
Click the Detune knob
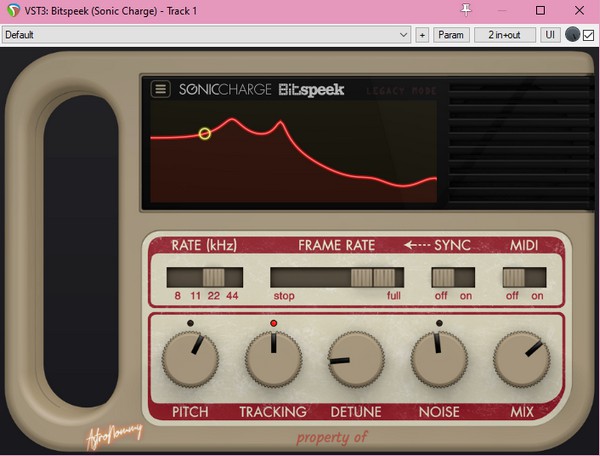click(x=356, y=359)
